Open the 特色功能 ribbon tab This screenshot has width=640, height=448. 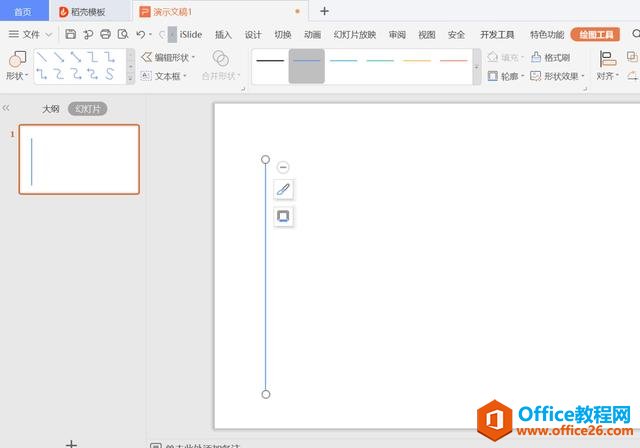(x=547, y=35)
